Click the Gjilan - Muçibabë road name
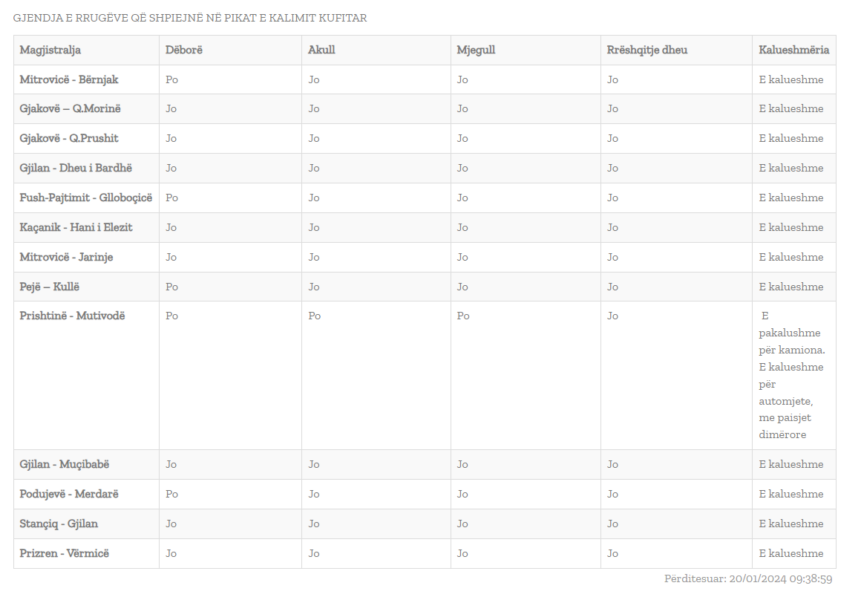The image size is (861, 600). (64, 464)
